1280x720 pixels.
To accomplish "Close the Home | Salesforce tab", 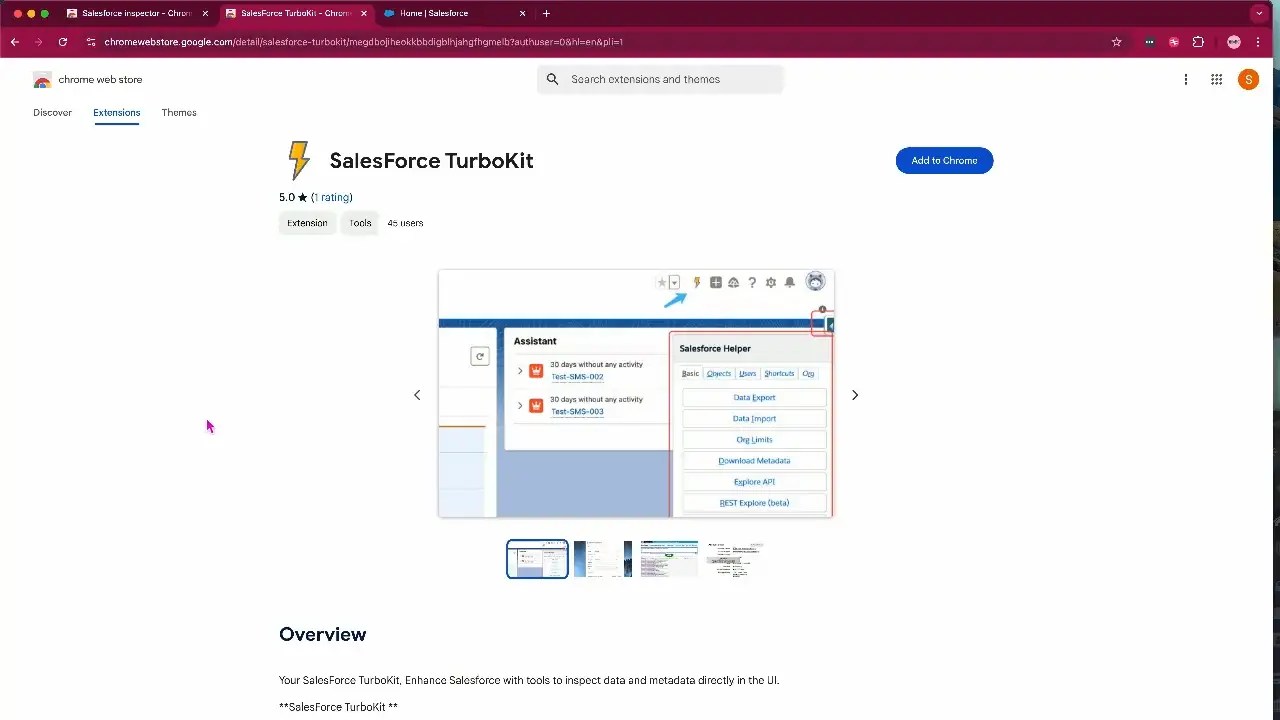I will (x=522, y=13).
